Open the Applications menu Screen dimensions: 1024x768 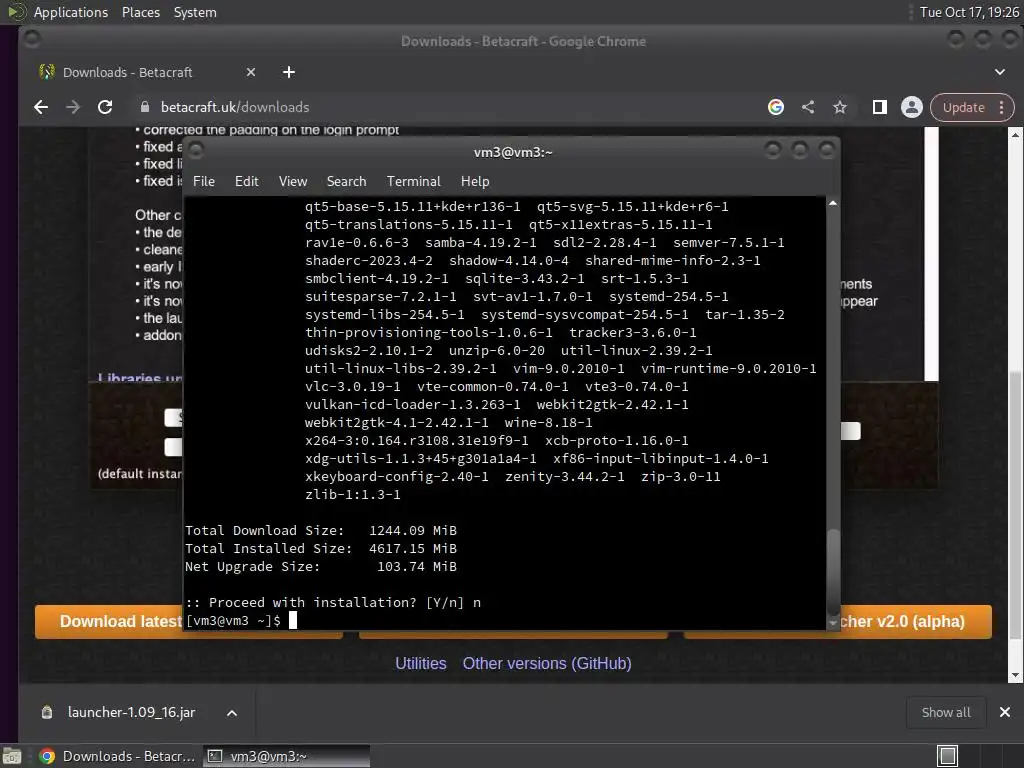coord(71,12)
